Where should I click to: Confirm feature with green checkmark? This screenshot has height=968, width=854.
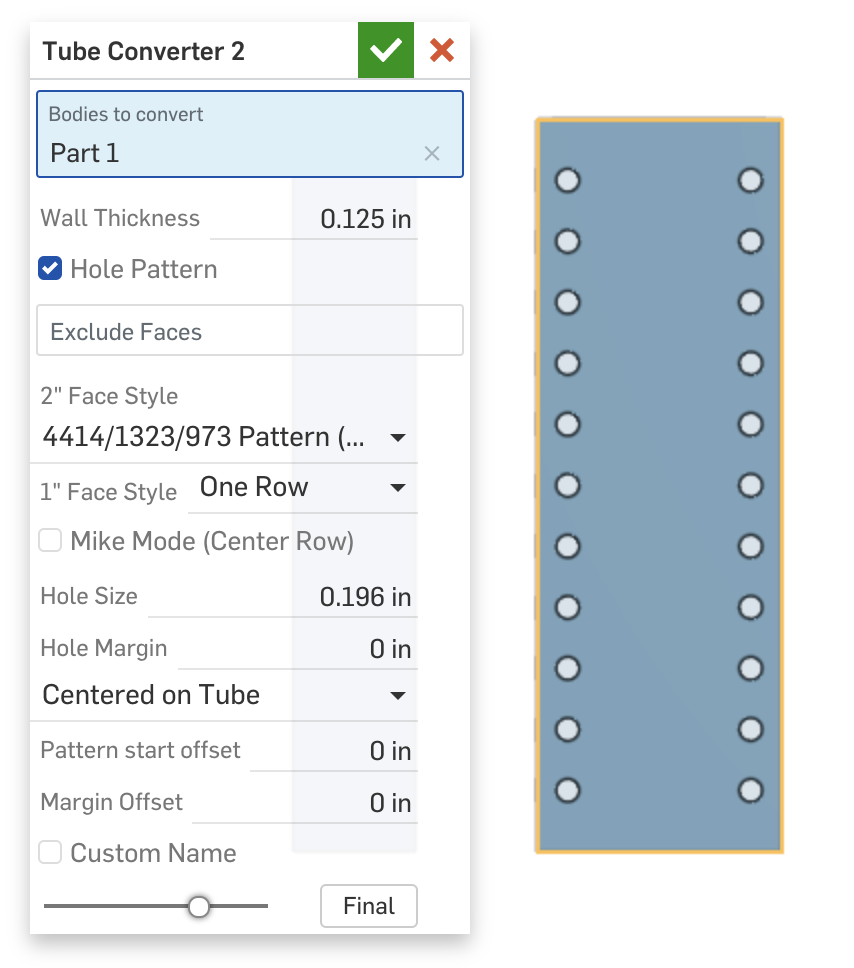tap(385, 50)
